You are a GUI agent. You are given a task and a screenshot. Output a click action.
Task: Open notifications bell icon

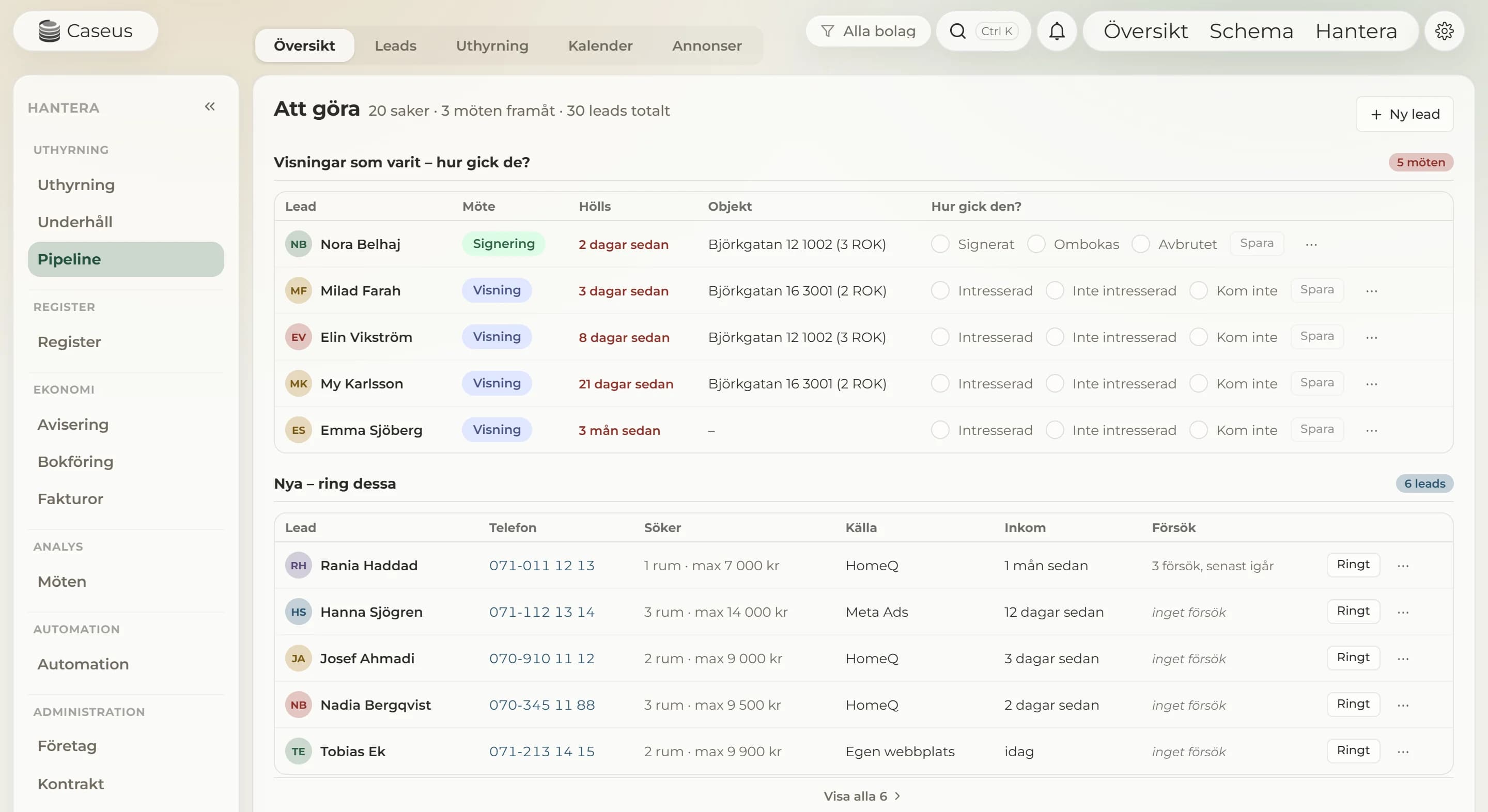tap(1057, 31)
